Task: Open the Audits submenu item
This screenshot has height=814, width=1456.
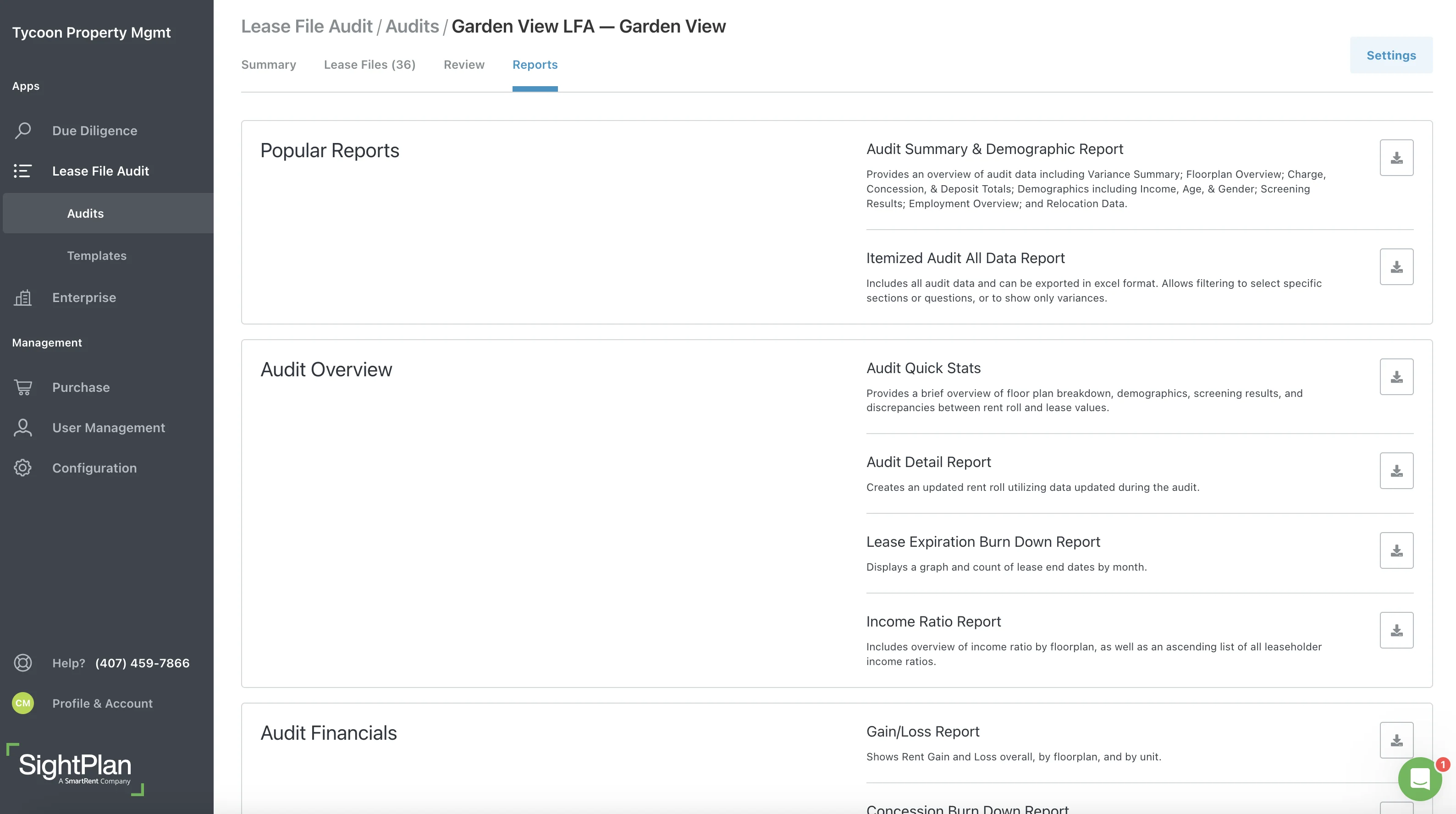Action: 108,213
